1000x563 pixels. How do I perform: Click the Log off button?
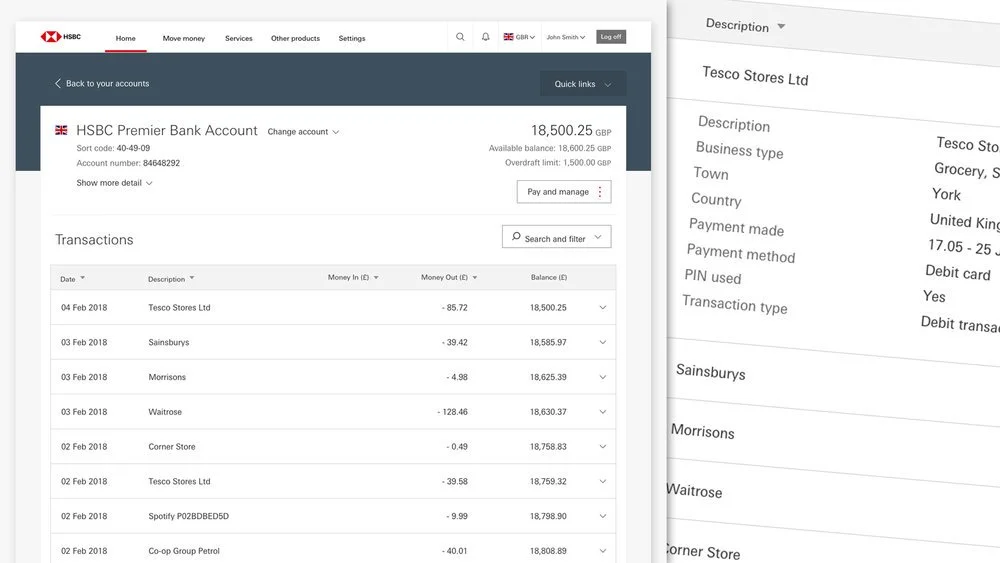click(611, 37)
